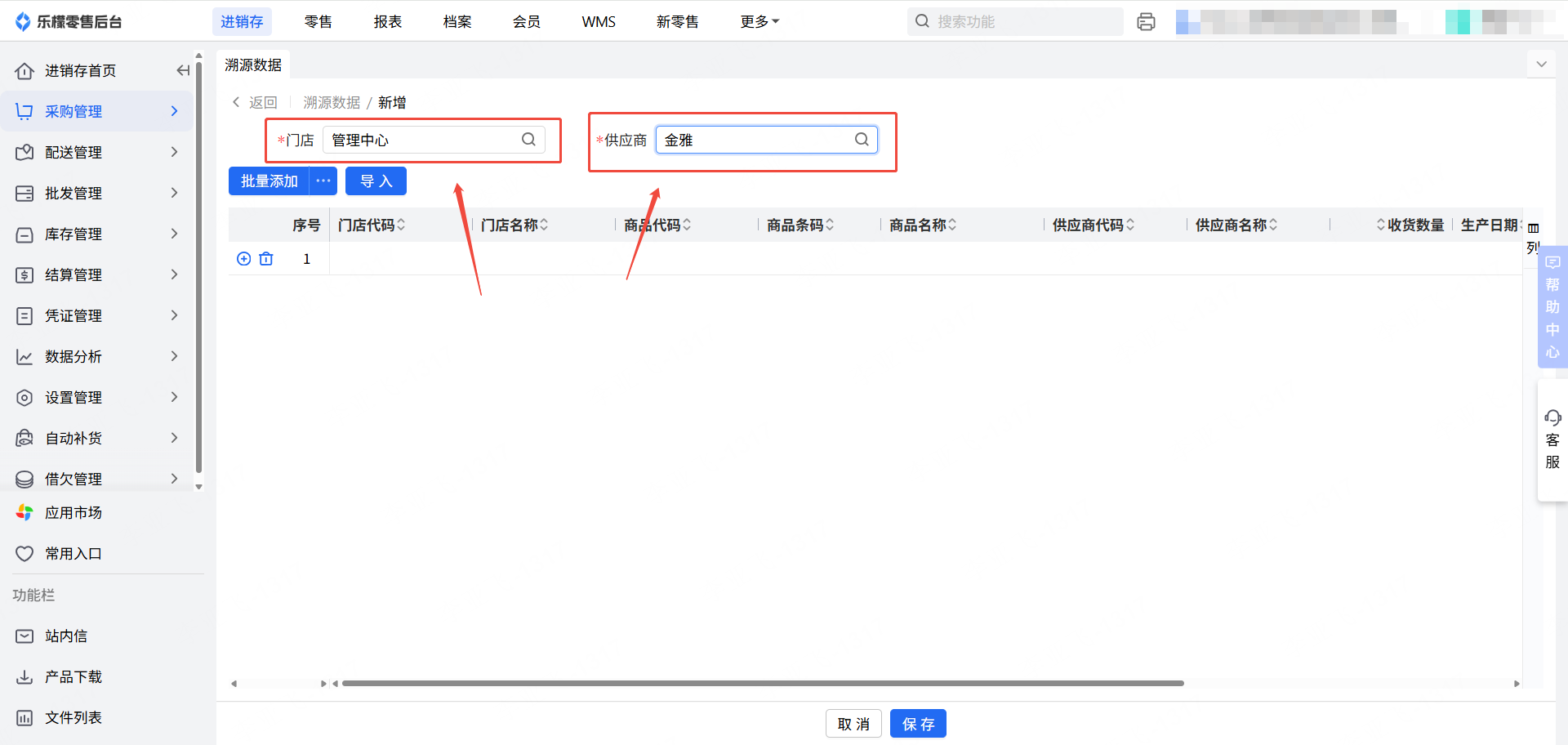Click the 站内信 envelope icon
This screenshot has width=1568, height=745.
point(24,636)
